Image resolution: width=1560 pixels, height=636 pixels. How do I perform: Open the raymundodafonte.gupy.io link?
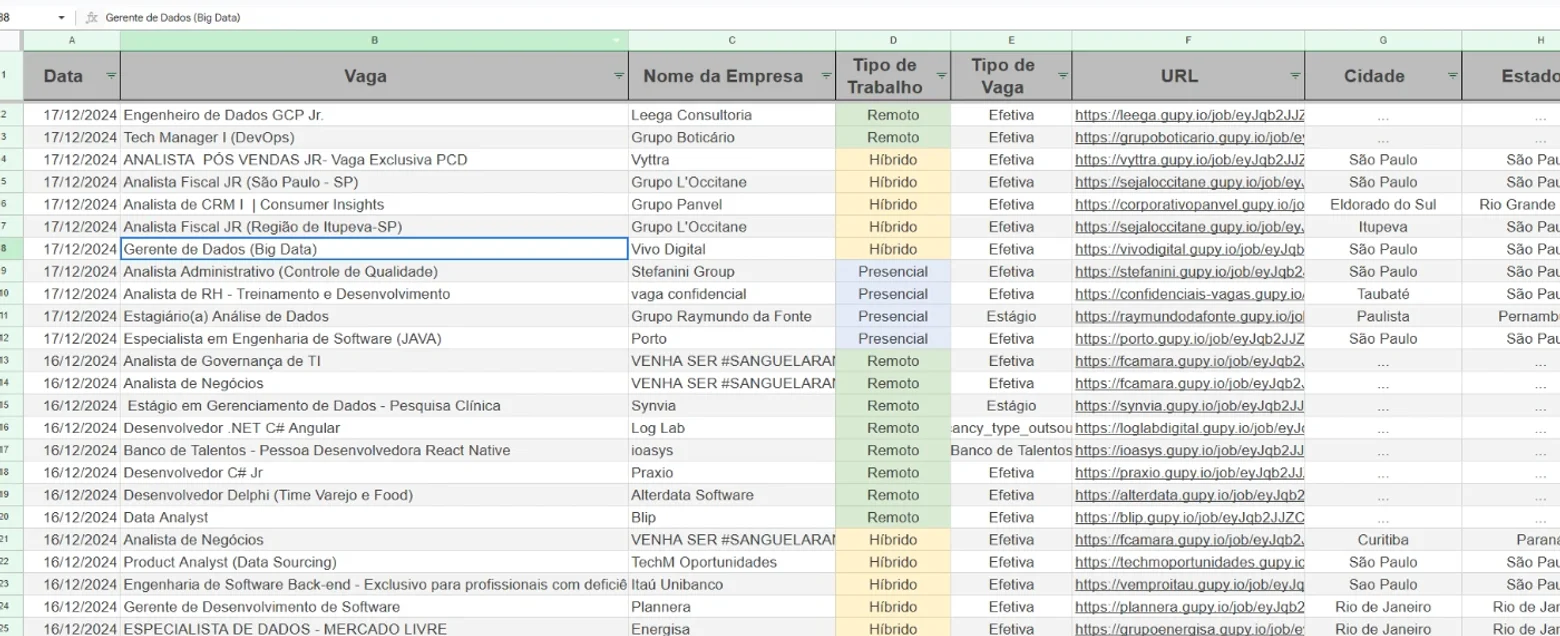(1189, 316)
